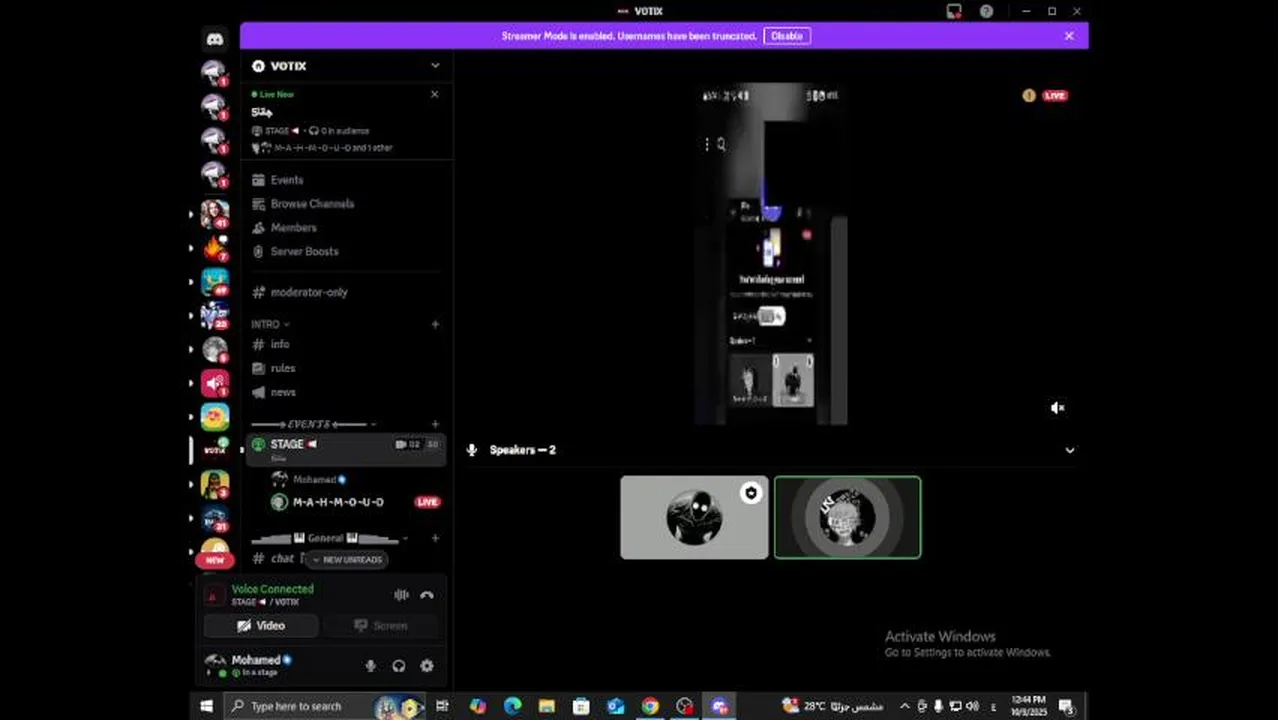Show hidden system tray icons
Screen dimensions: 1278x720
[905, 706]
